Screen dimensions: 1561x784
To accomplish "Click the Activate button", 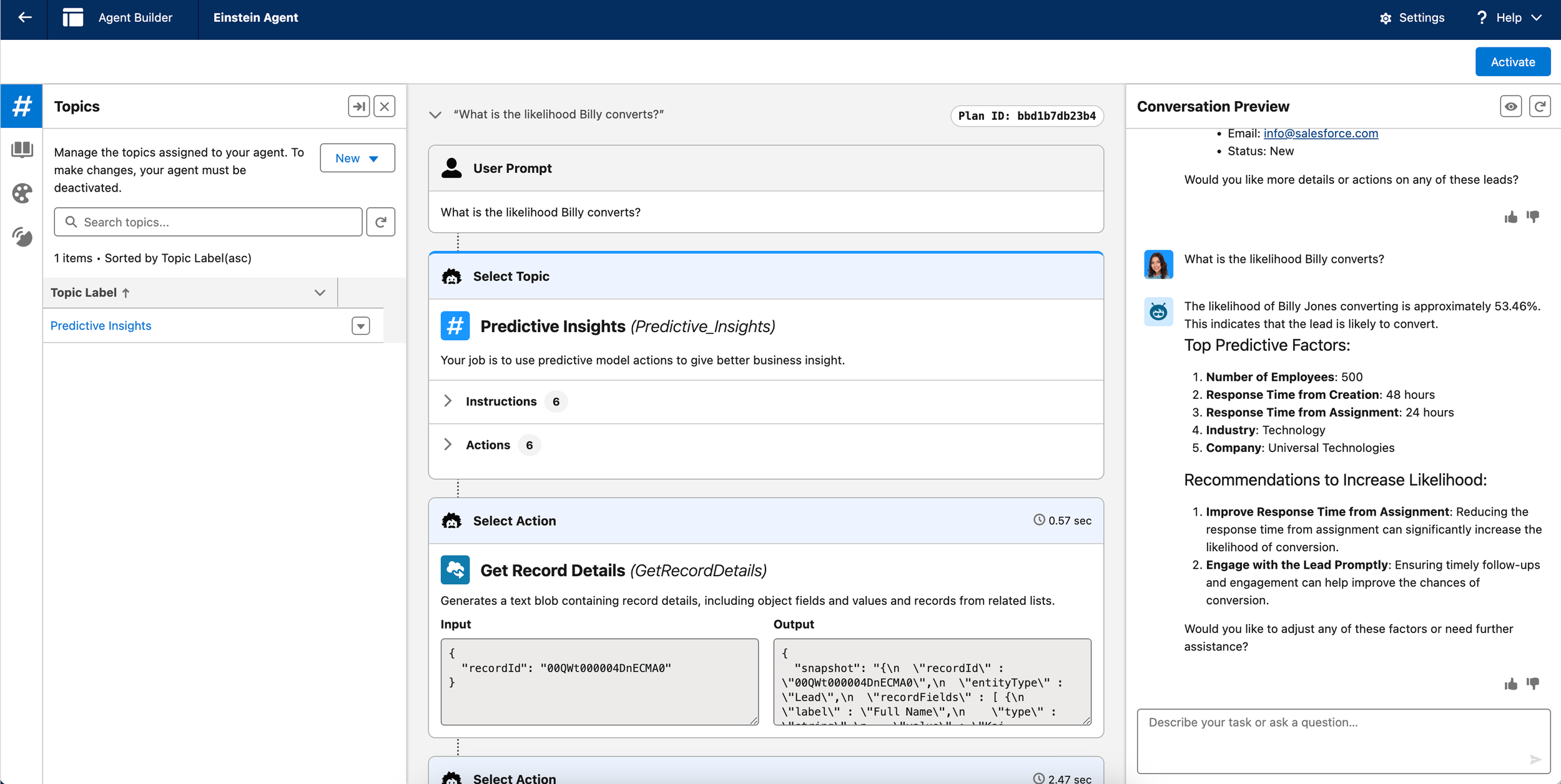I will pos(1512,62).
